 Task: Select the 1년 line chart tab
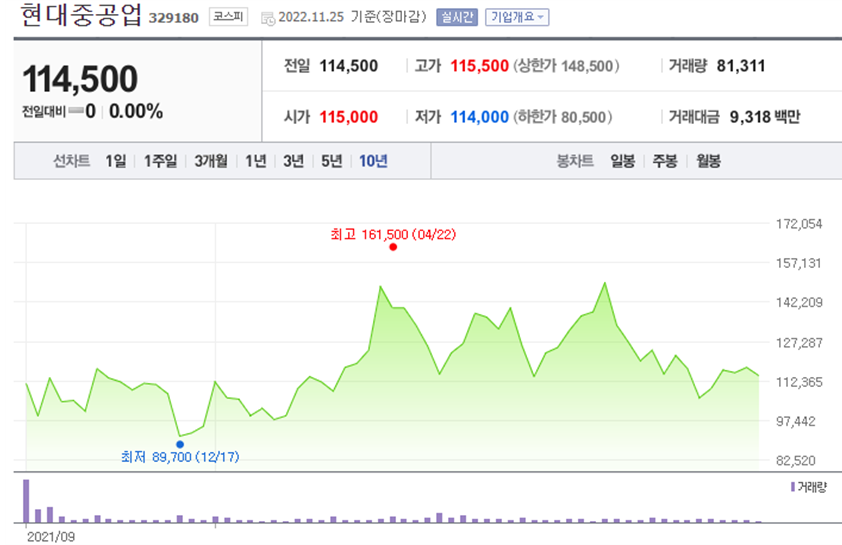(x=256, y=161)
